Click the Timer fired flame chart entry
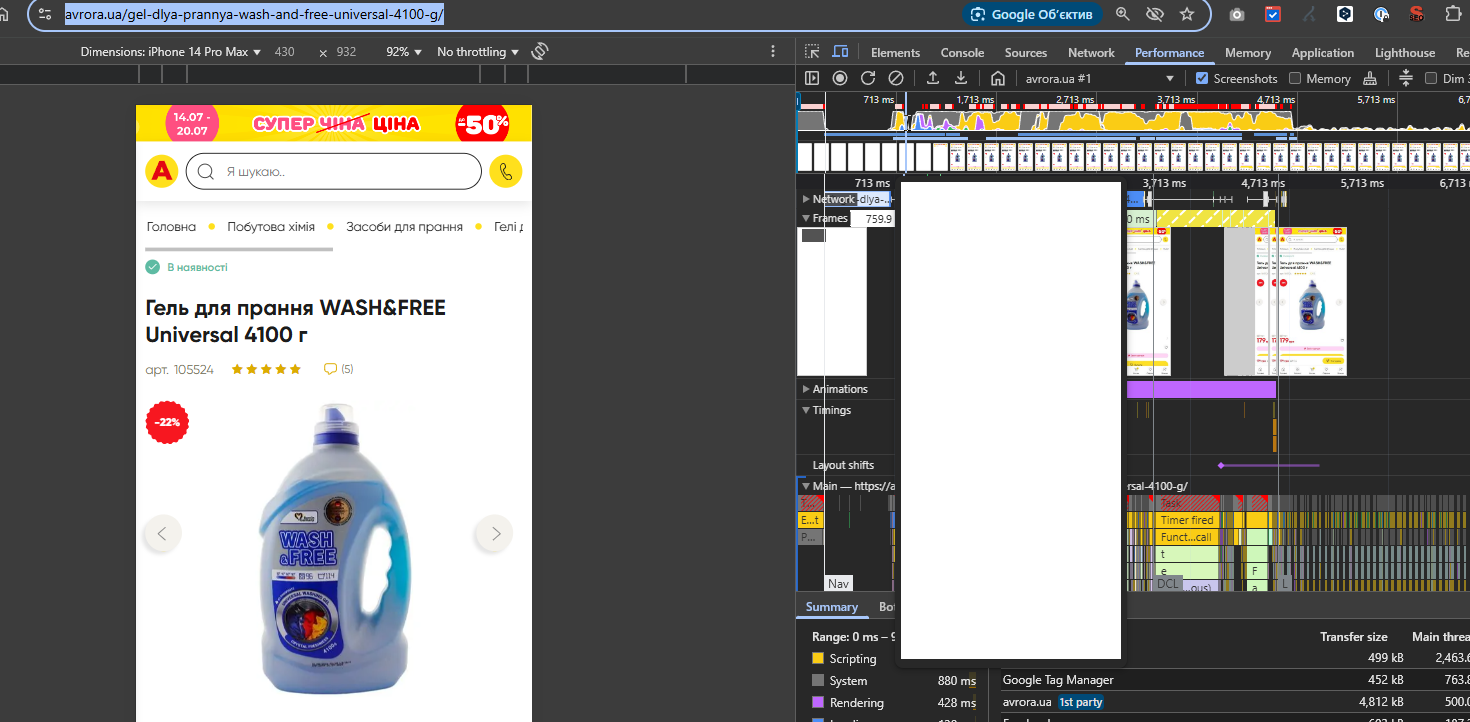 pos(1187,520)
